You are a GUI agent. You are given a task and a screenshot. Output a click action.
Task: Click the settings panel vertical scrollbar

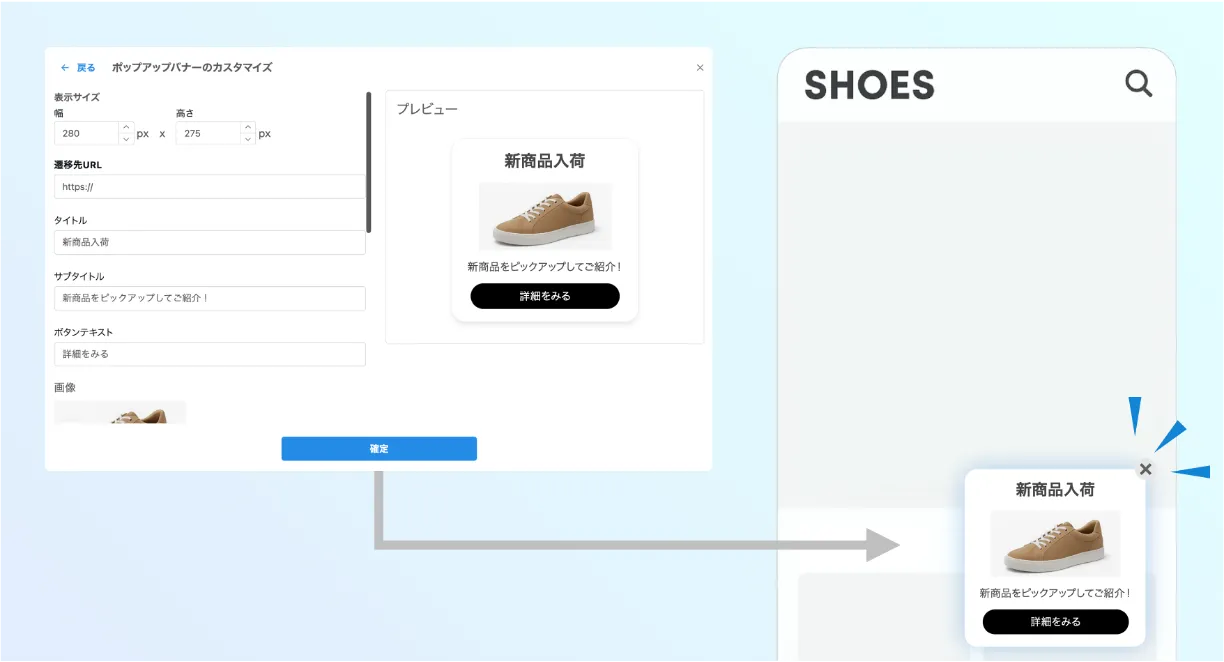click(x=369, y=162)
